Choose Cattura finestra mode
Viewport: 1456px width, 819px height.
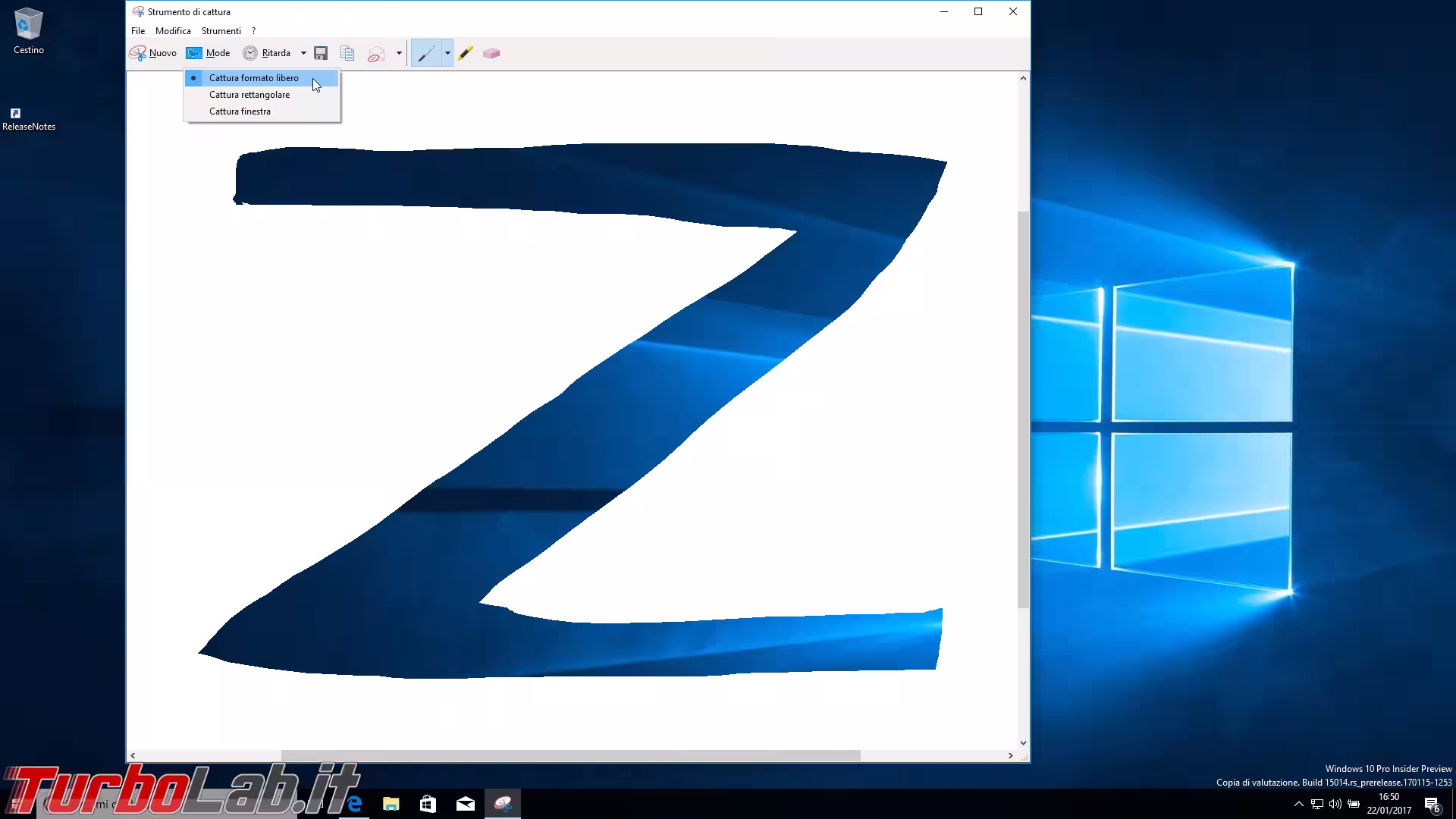tap(240, 111)
